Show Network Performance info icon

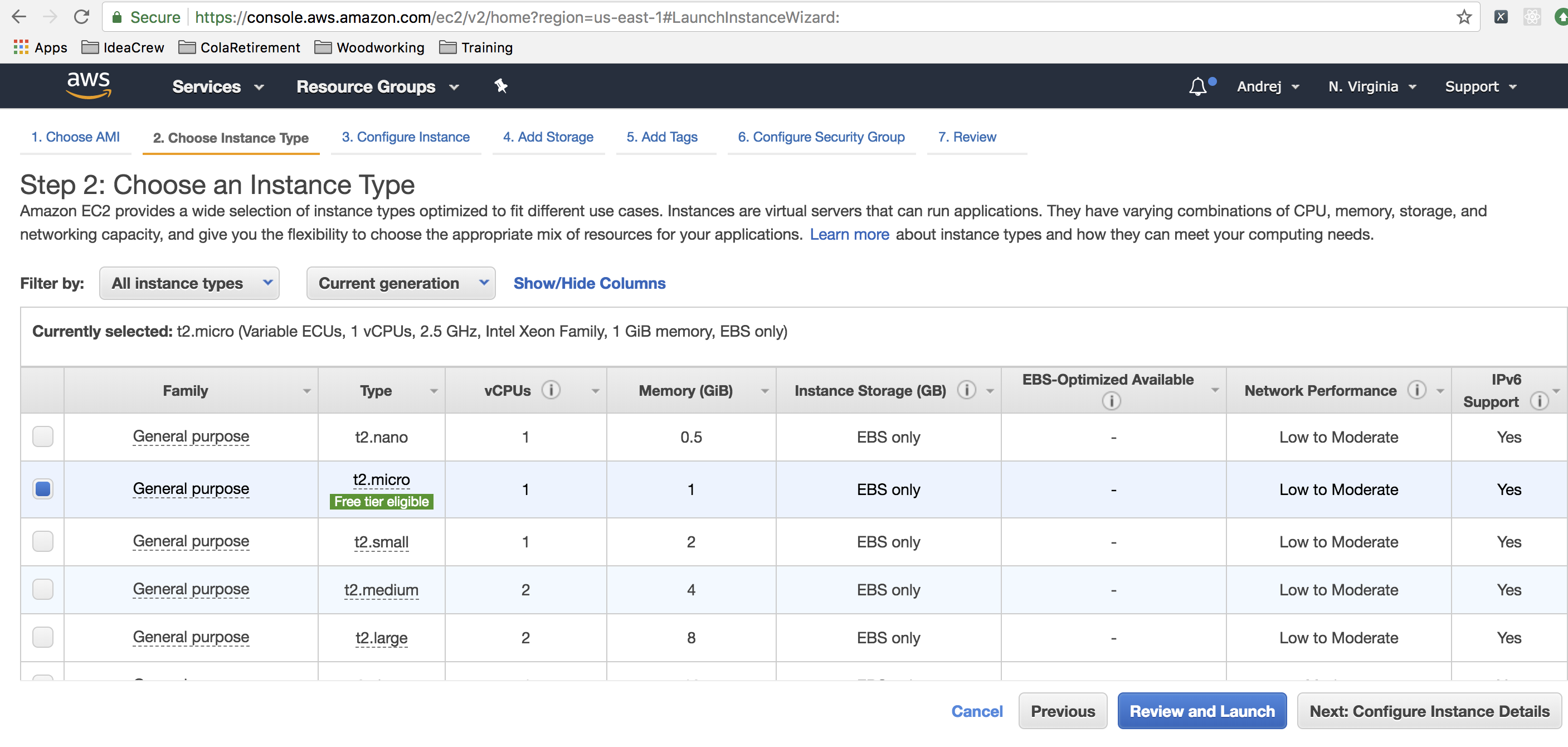(x=1416, y=390)
